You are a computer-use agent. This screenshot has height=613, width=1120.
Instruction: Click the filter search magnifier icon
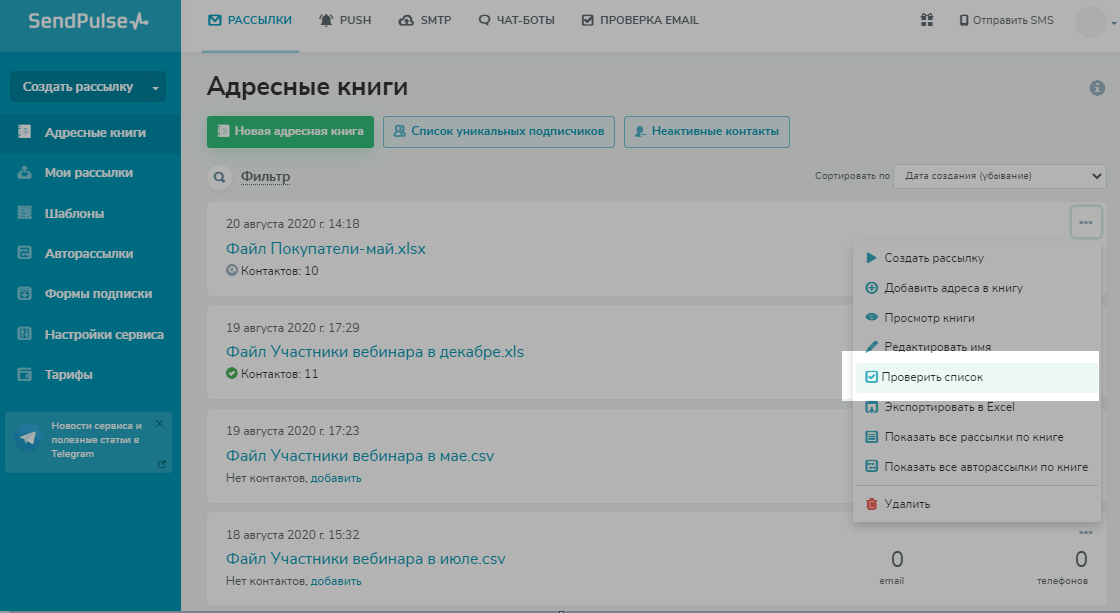click(219, 176)
